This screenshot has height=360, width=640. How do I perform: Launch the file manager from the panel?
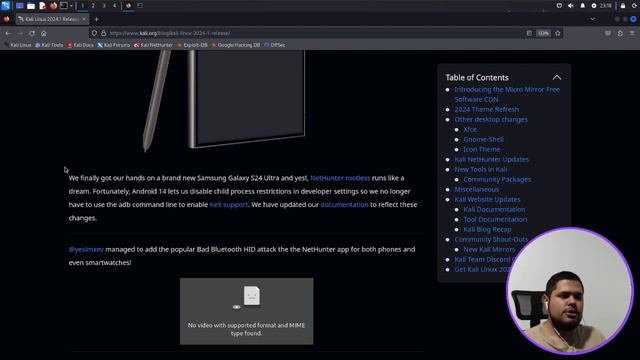point(31,6)
